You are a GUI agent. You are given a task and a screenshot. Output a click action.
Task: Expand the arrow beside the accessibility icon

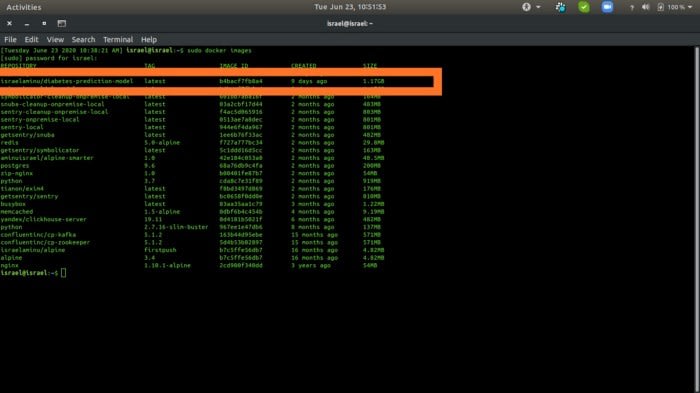[538, 7]
